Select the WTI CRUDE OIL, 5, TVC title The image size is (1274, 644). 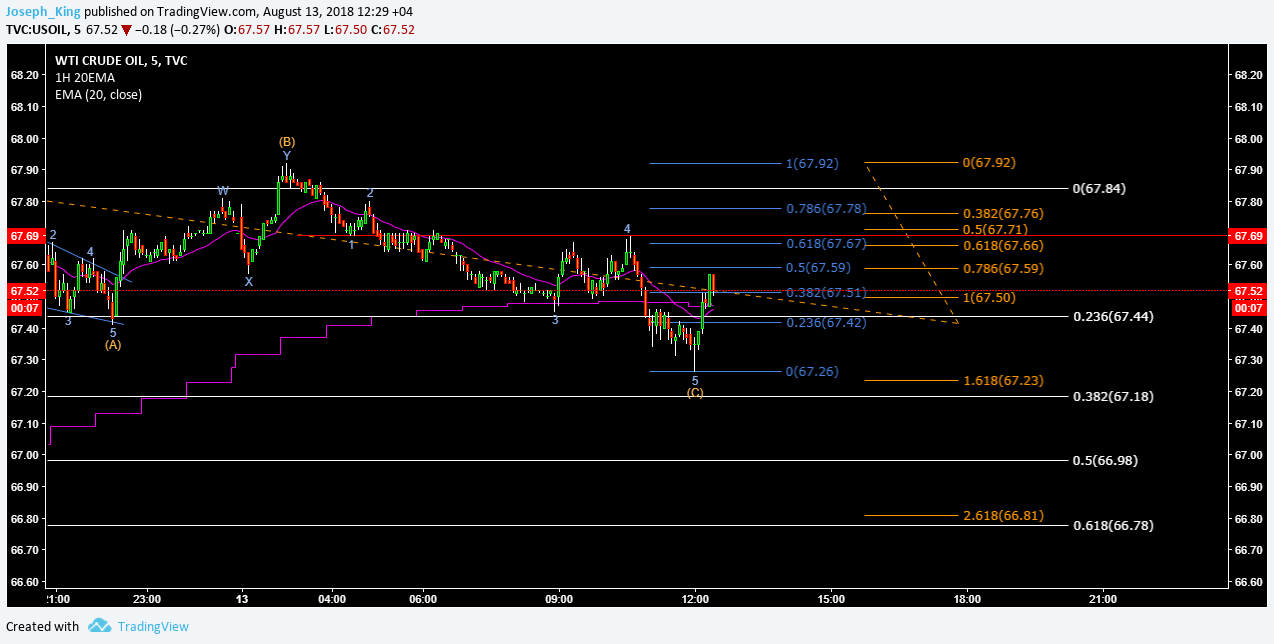click(x=121, y=61)
